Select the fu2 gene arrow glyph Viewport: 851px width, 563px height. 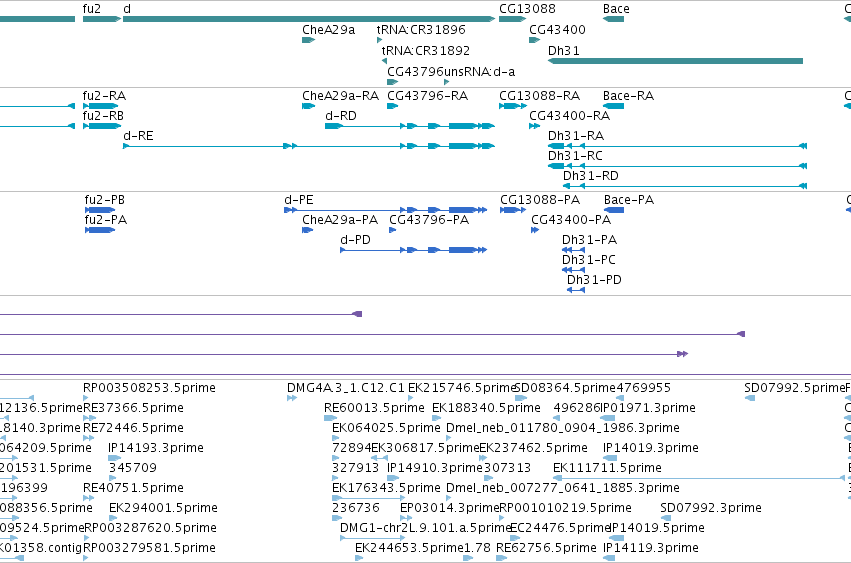[102, 19]
